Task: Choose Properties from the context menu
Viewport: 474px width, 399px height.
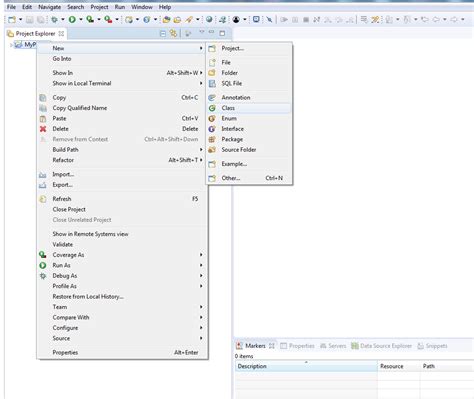Action: coord(121,353)
